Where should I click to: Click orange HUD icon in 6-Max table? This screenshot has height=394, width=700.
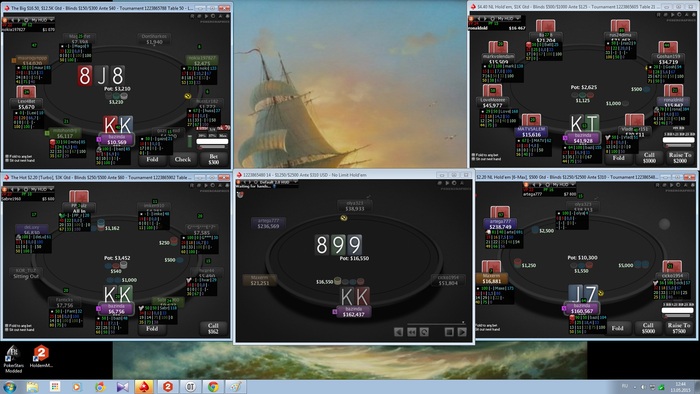tap(526, 184)
